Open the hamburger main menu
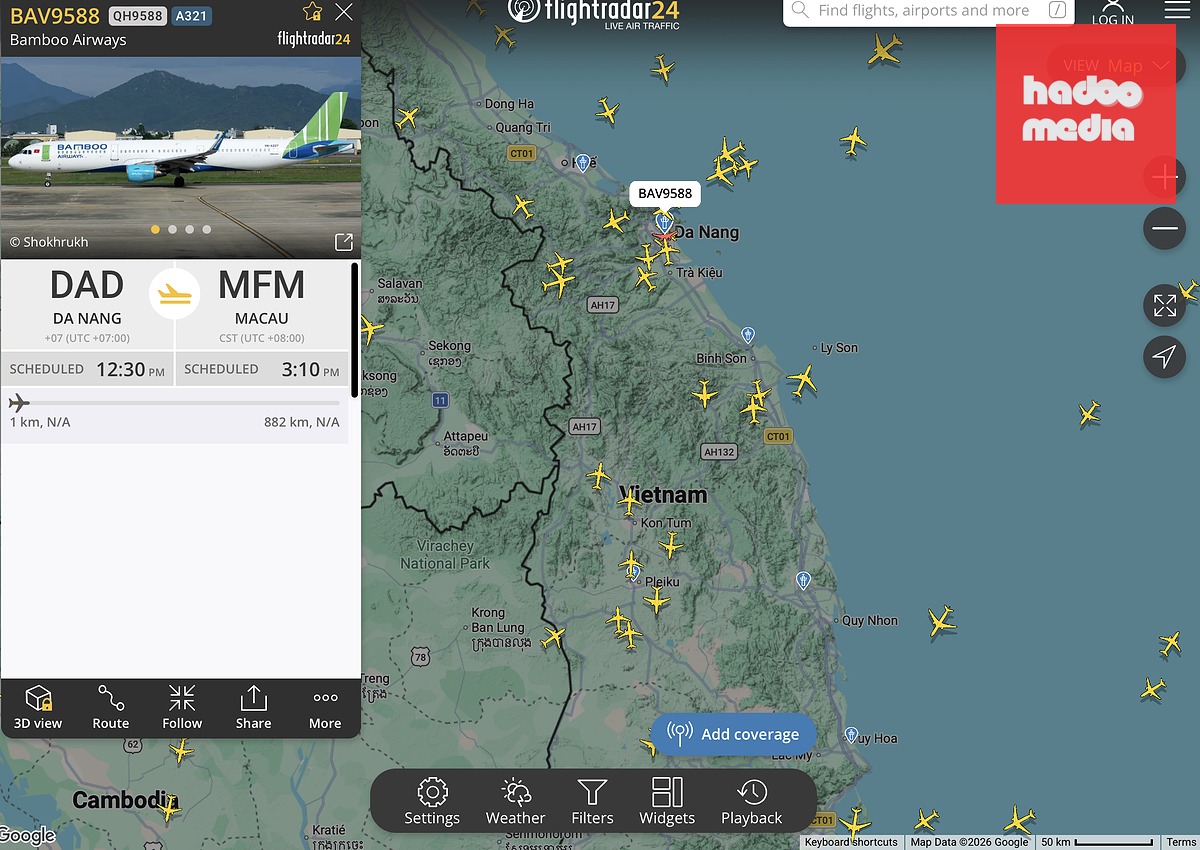This screenshot has width=1200, height=850. click(x=1177, y=10)
